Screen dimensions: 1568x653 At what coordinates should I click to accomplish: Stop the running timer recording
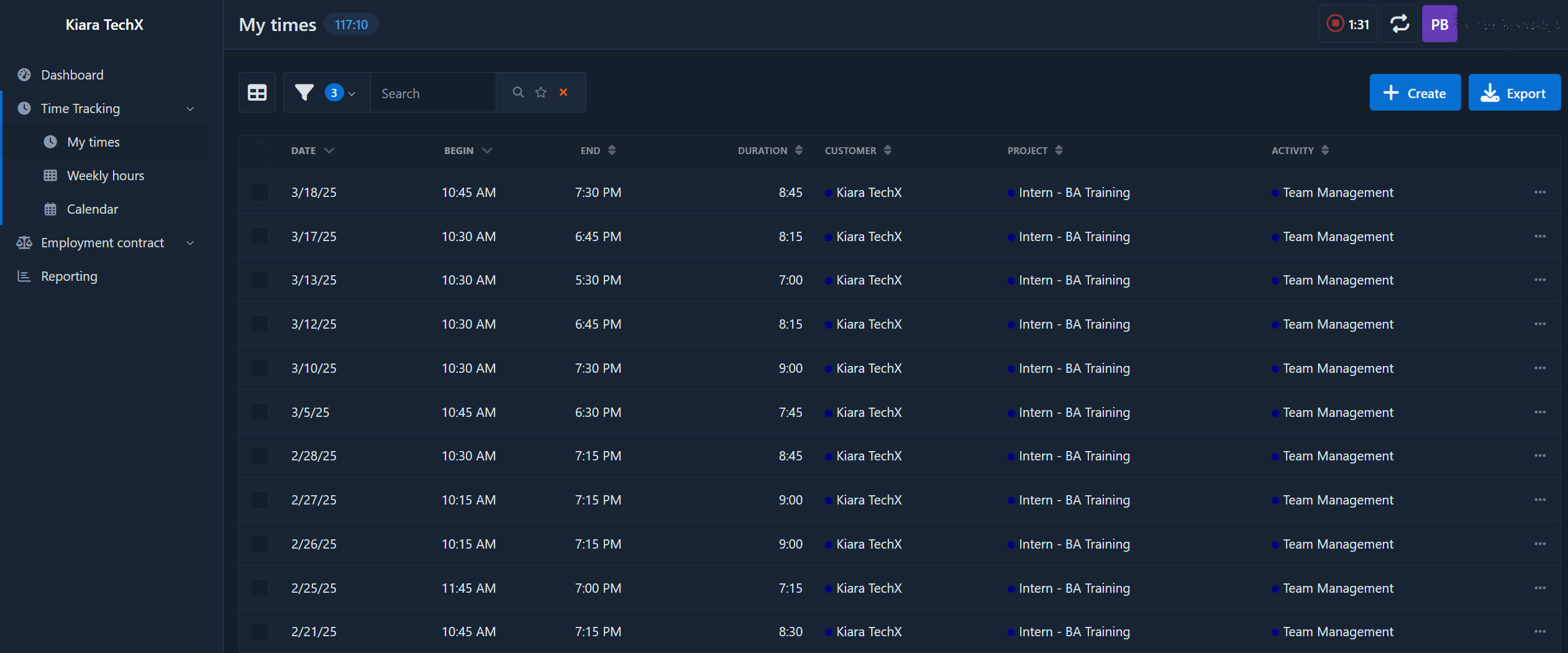(1335, 24)
